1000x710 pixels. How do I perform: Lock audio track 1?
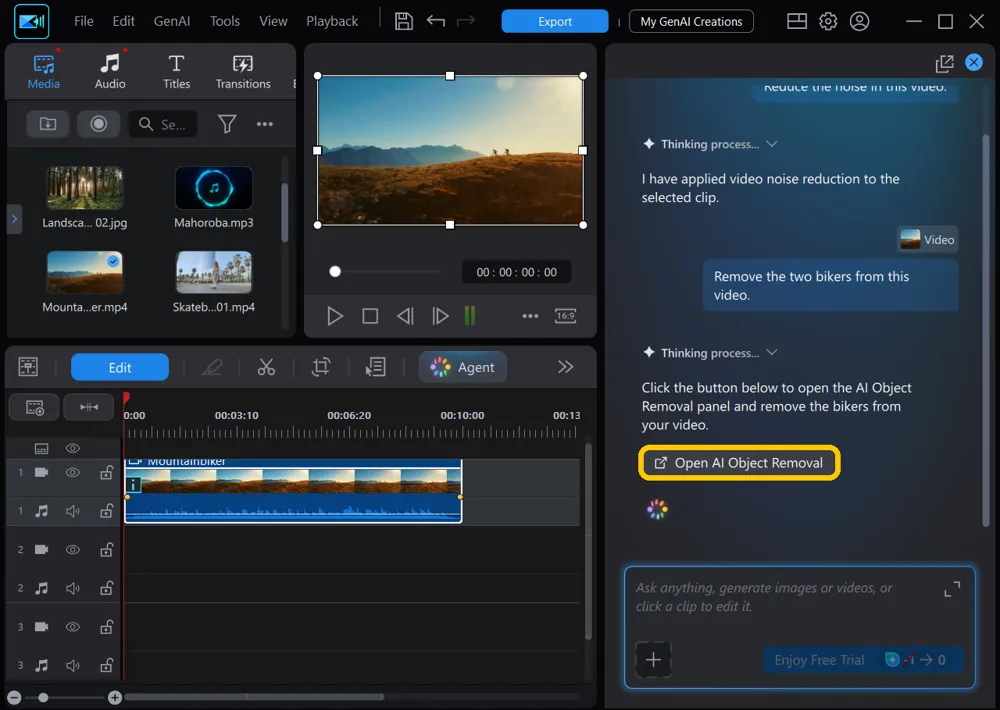coord(107,511)
